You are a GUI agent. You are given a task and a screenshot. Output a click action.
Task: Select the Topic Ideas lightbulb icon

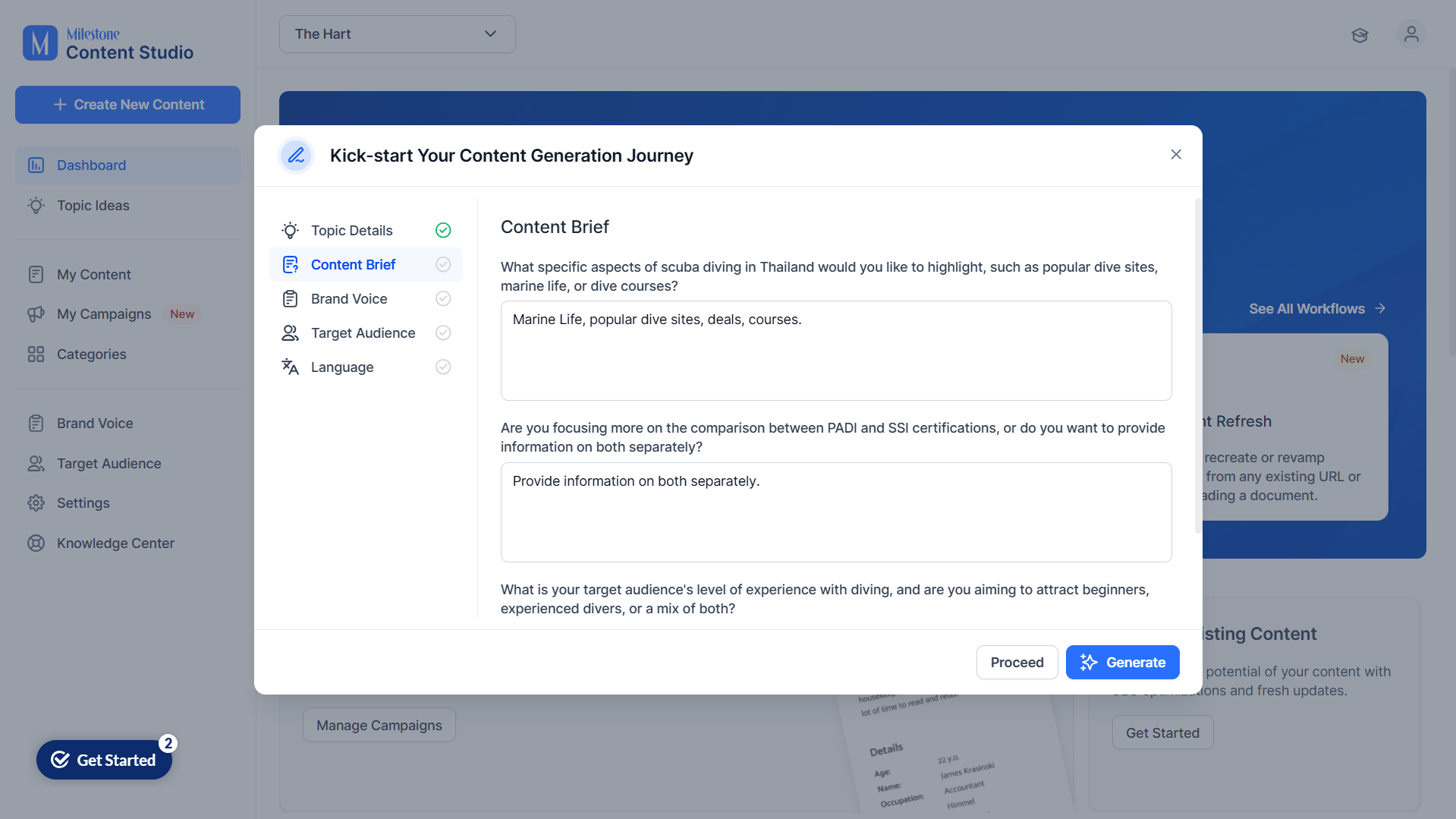[36, 206]
